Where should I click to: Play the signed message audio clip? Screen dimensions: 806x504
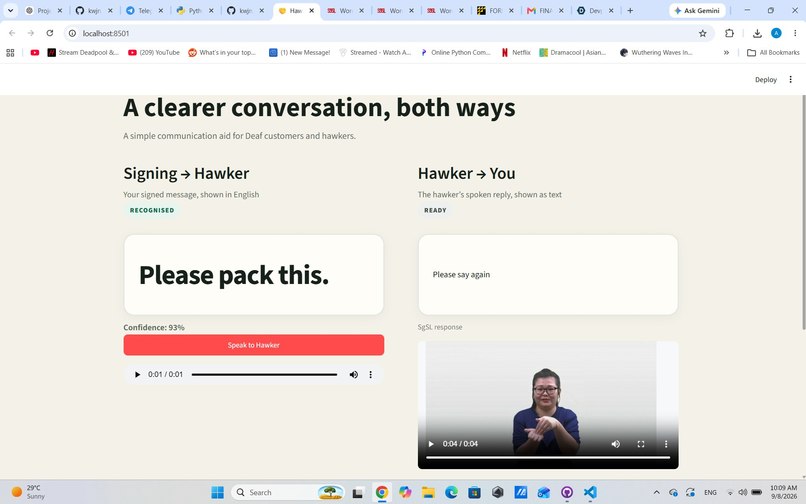137,374
